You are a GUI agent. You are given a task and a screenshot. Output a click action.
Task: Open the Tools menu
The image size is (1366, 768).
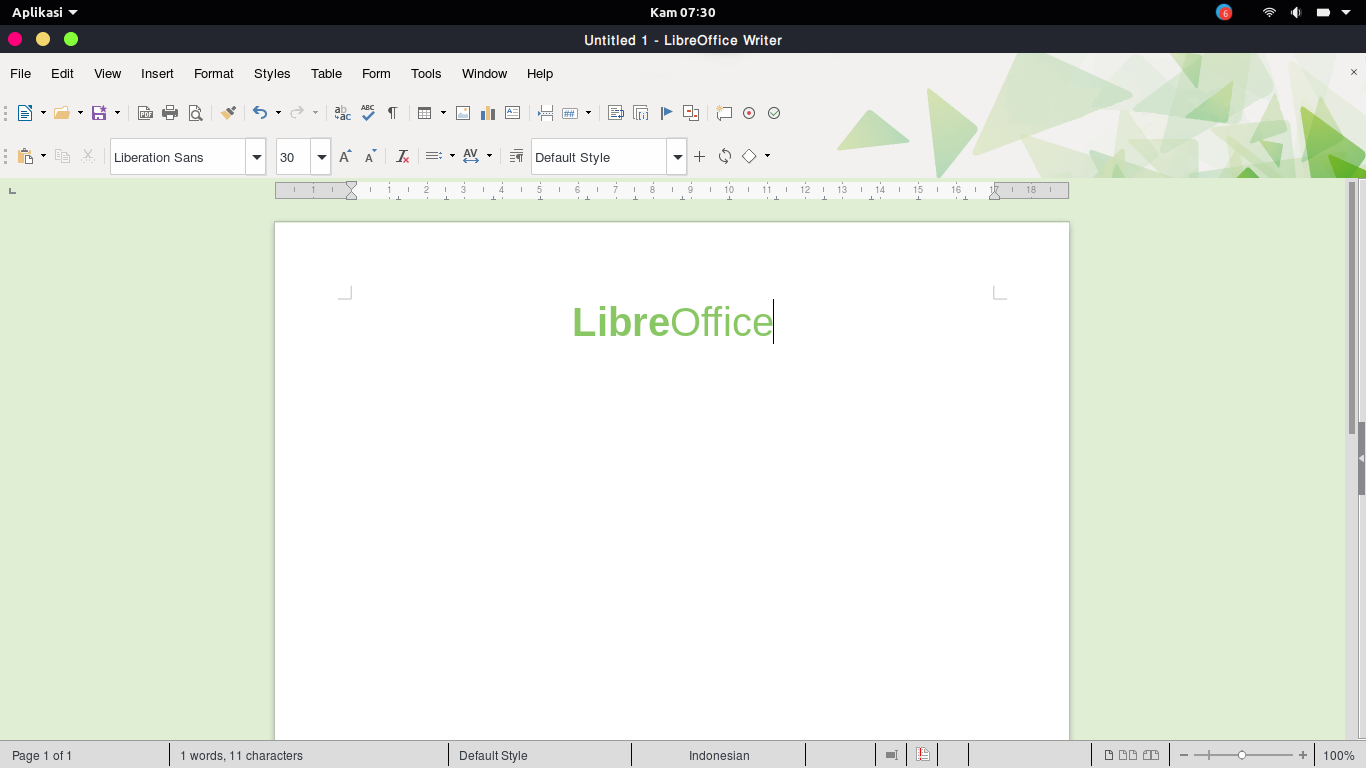point(426,74)
